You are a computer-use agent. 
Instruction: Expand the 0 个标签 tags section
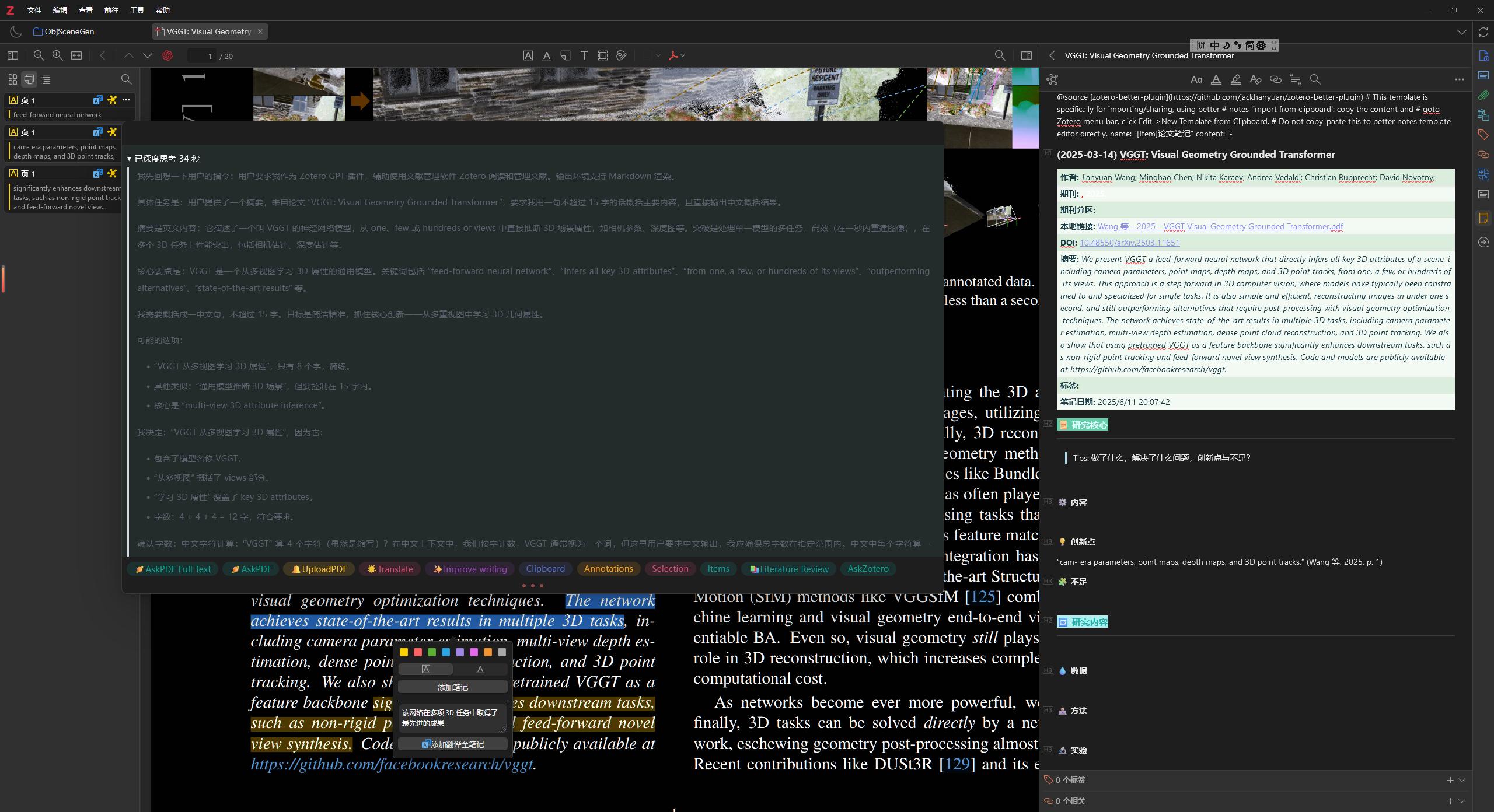click(x=1461, y=780)
